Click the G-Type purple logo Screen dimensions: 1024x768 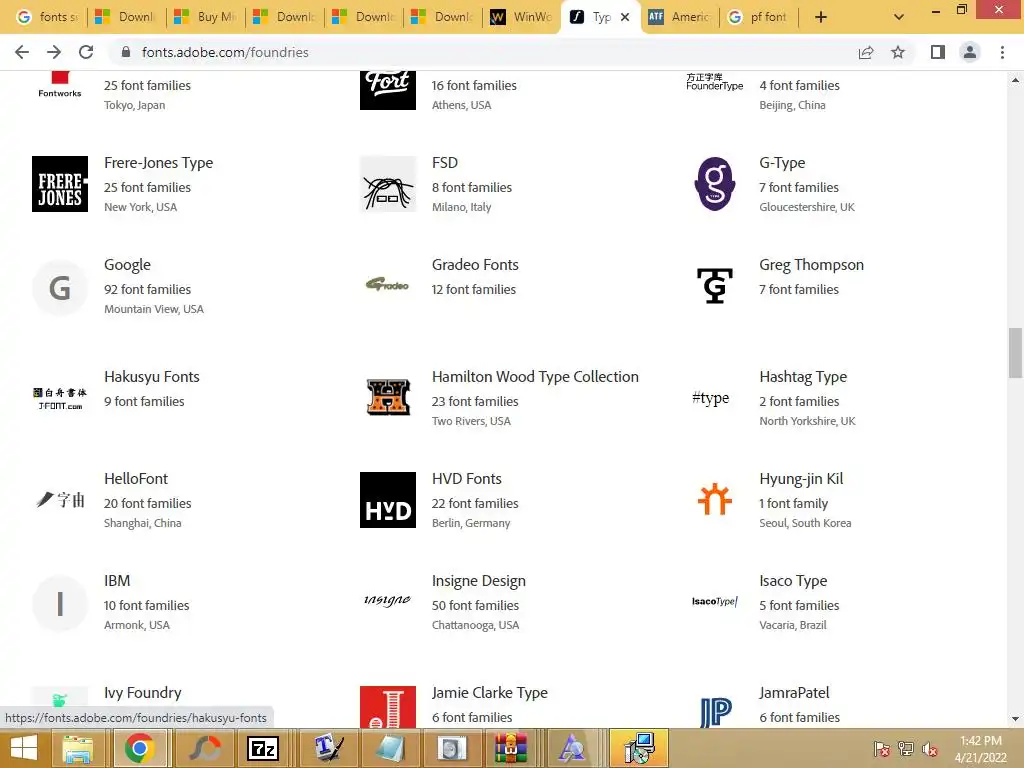(x=714, y=184)
